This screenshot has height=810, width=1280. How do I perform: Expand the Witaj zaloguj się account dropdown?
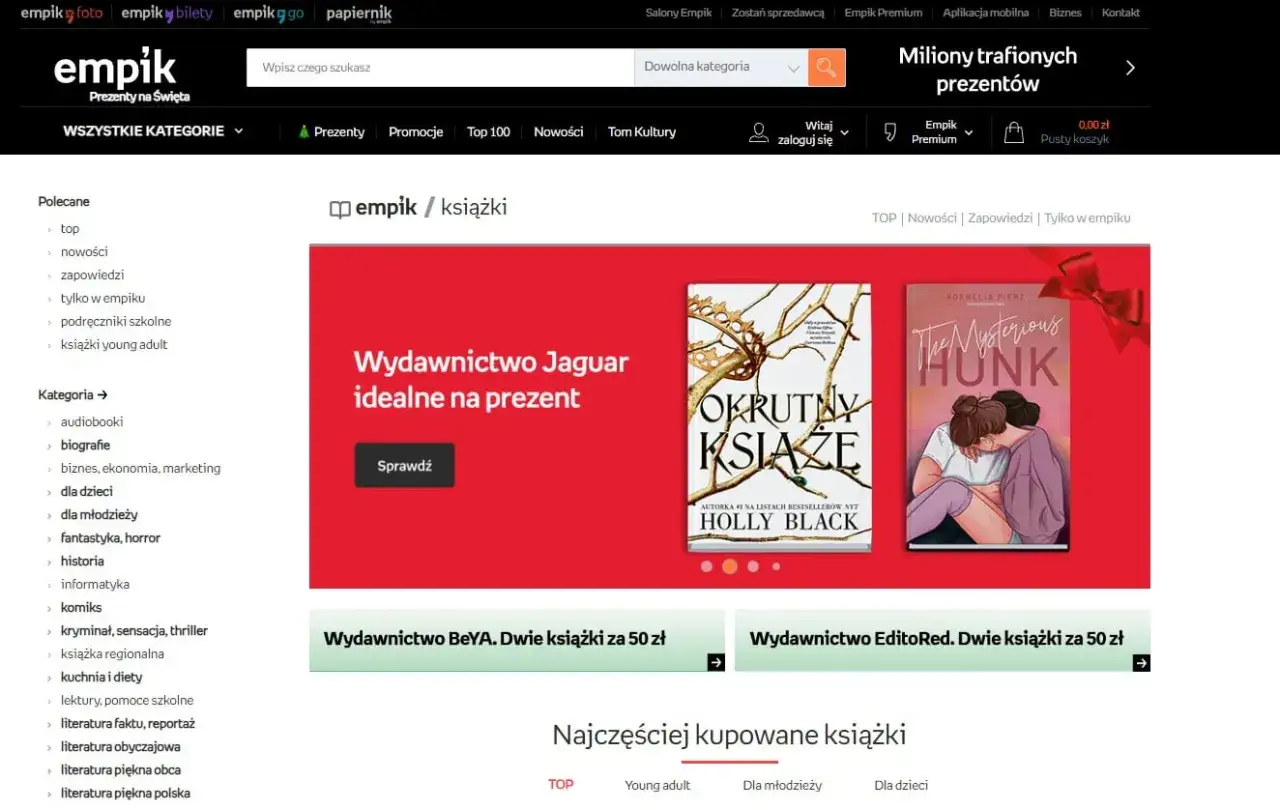coord(820,131)
